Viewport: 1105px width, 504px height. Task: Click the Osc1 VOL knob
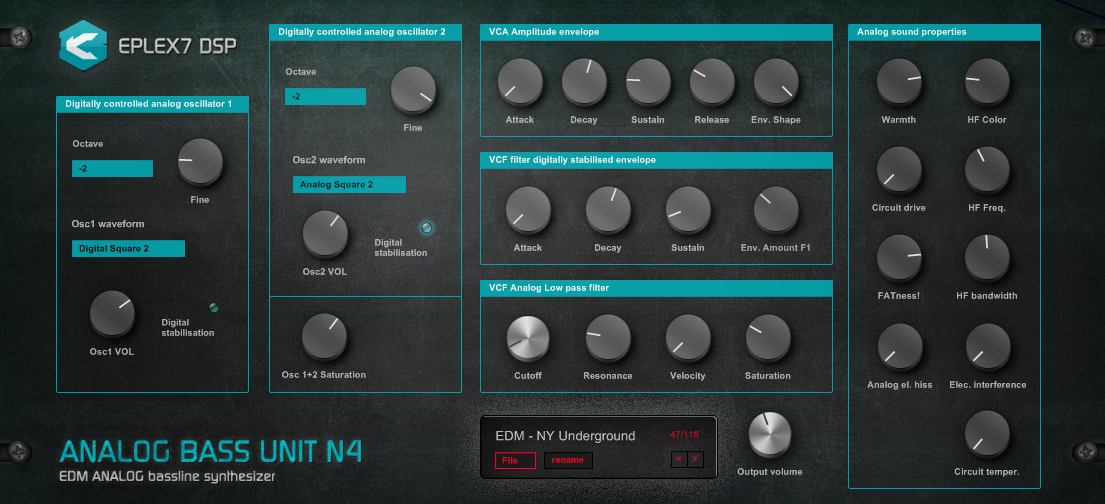(x=113, y=312)
